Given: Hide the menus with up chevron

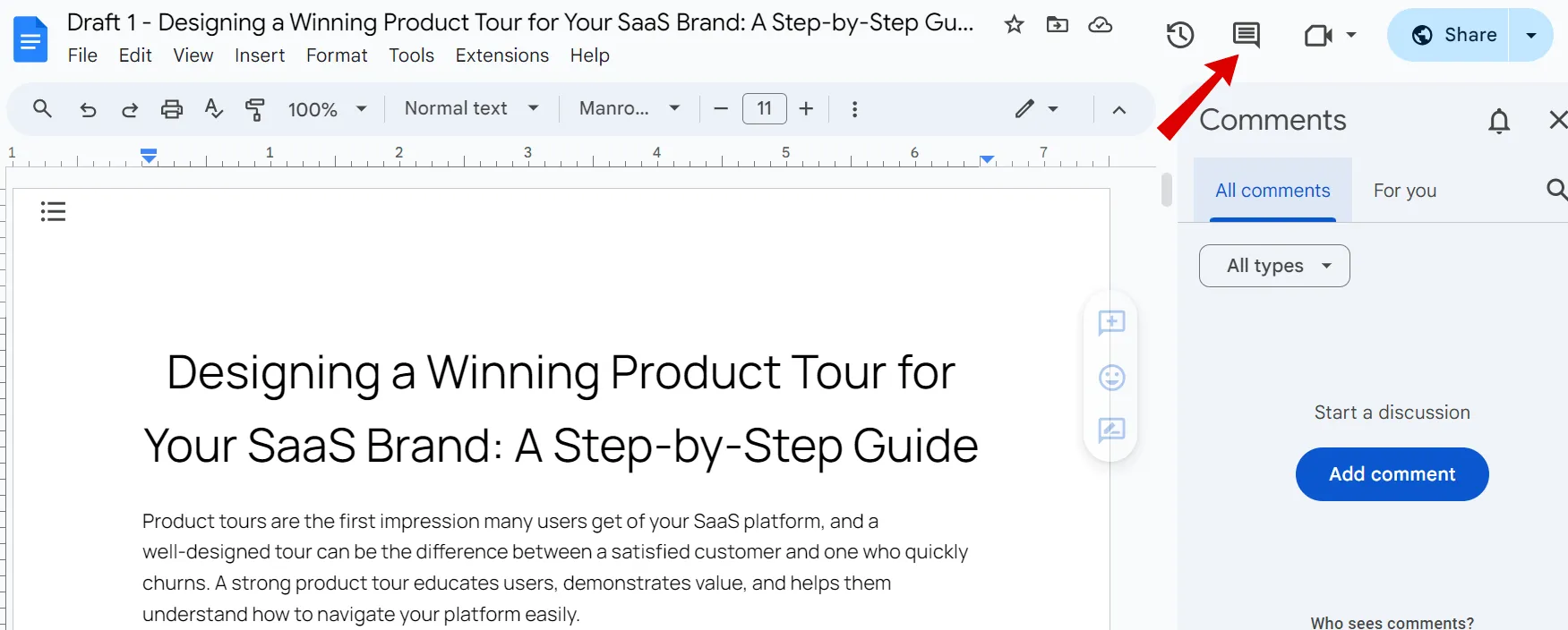Looking at the screenshot, I should [1118, 110].
